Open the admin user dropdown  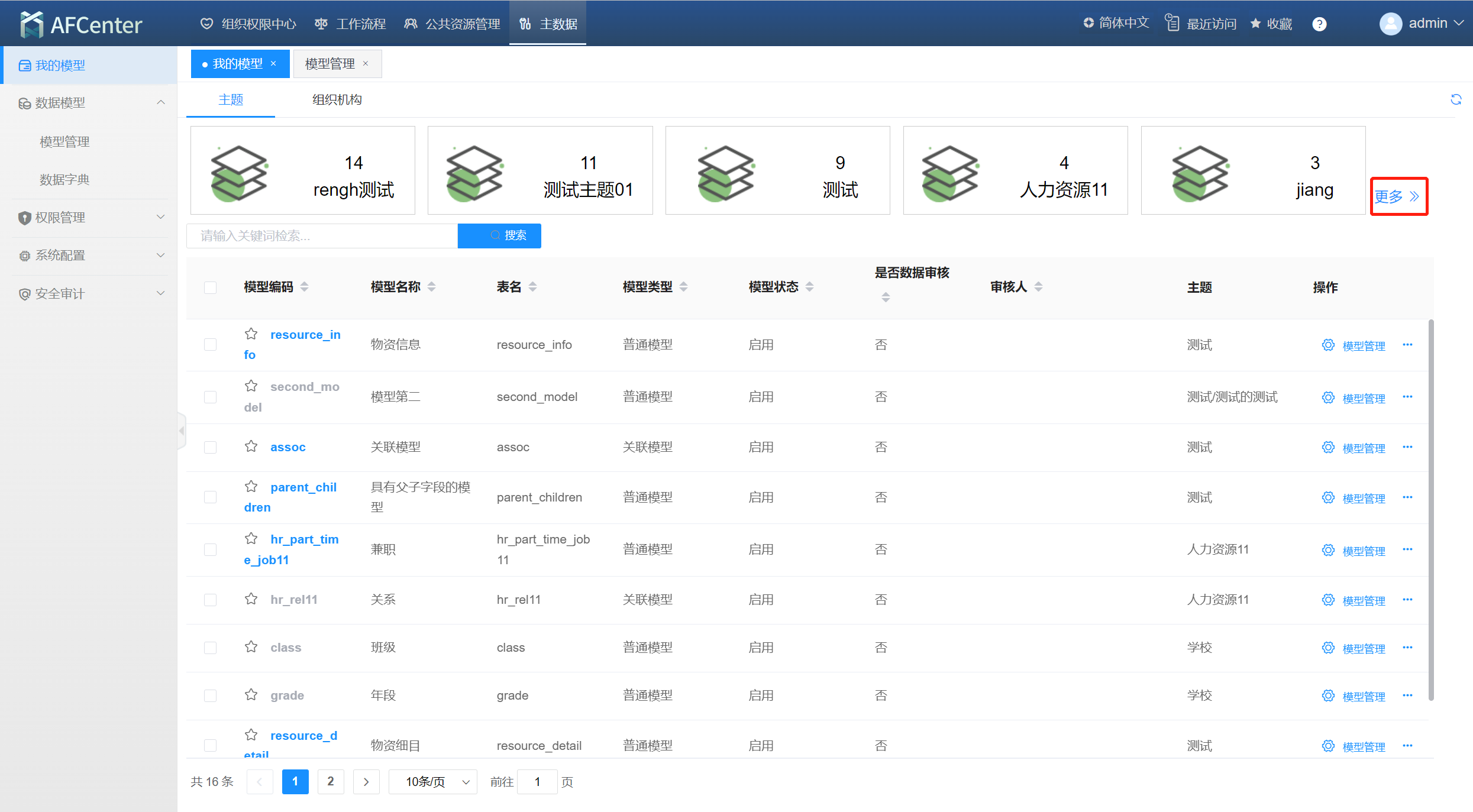[x=1427, y=24]
